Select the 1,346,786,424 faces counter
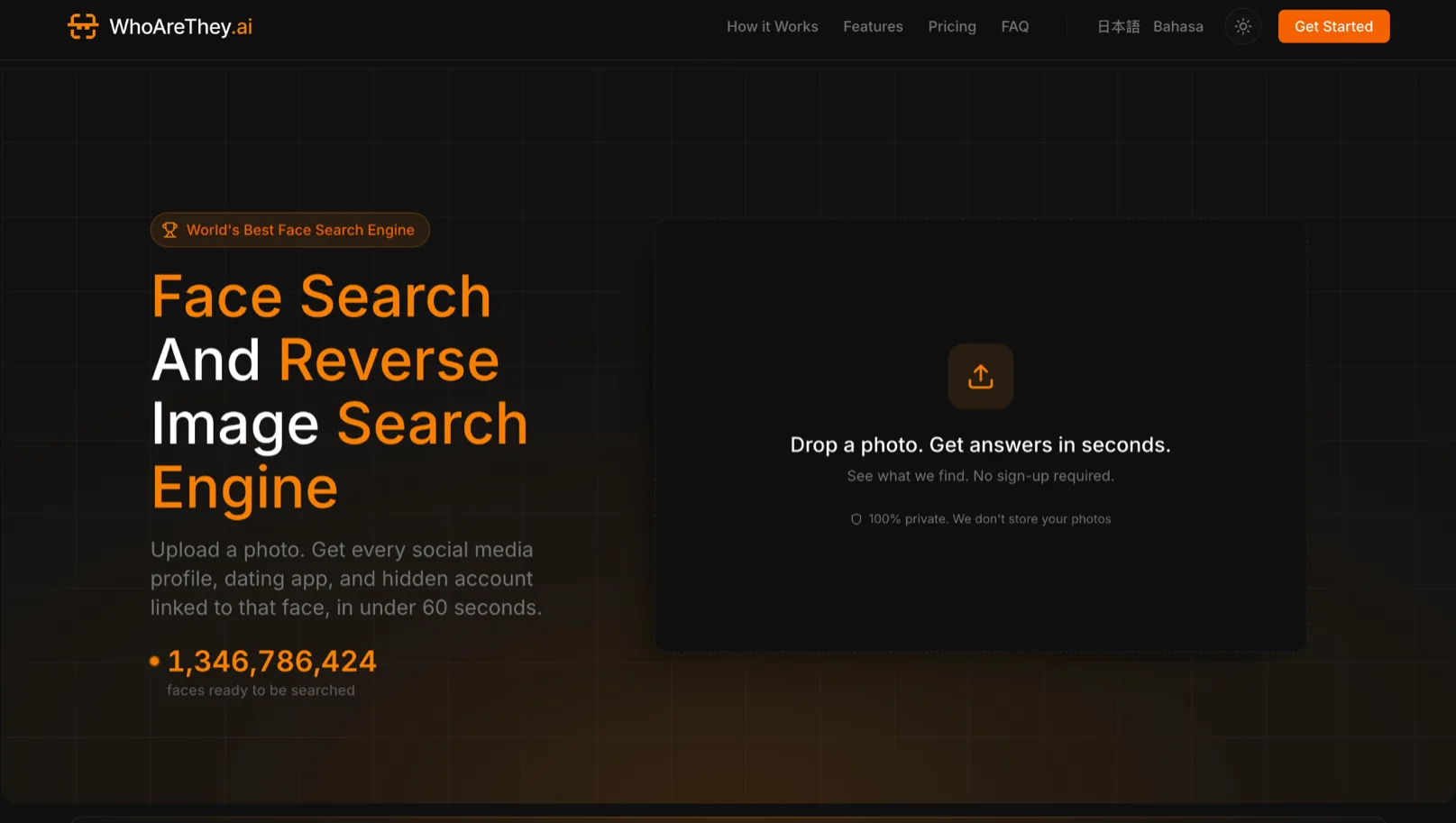This screenshot has height=823, width=1456. tap(272, 661)
